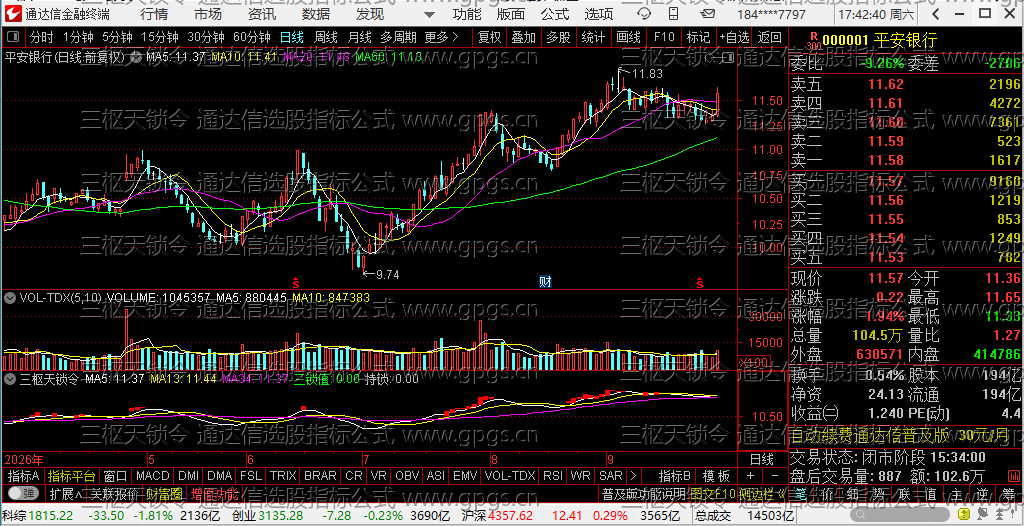Apply the TRIX indicator

point(283,476)
